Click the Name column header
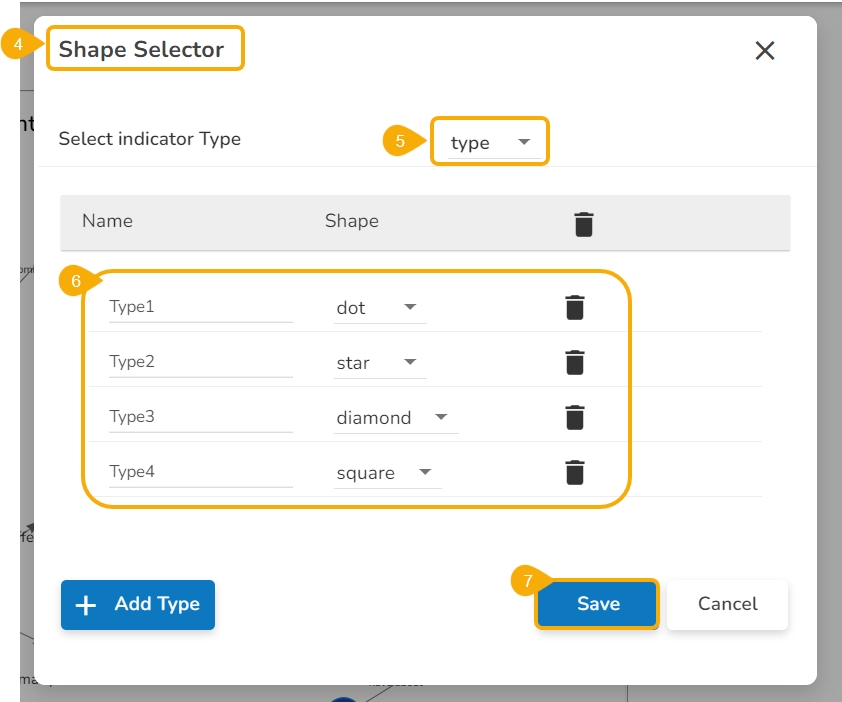 (x=107, y=221)
